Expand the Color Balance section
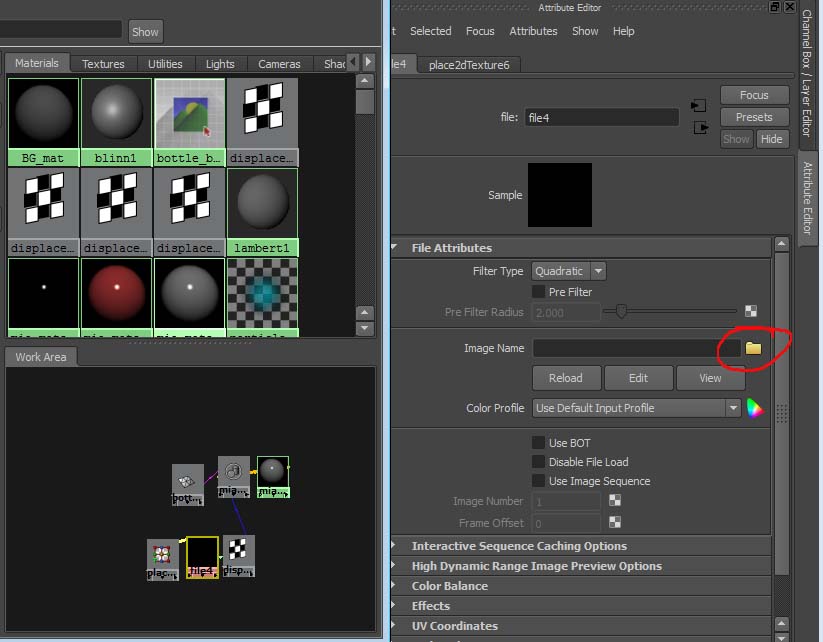Viewport: 823px width, 642px height. [x=394, y=585]
